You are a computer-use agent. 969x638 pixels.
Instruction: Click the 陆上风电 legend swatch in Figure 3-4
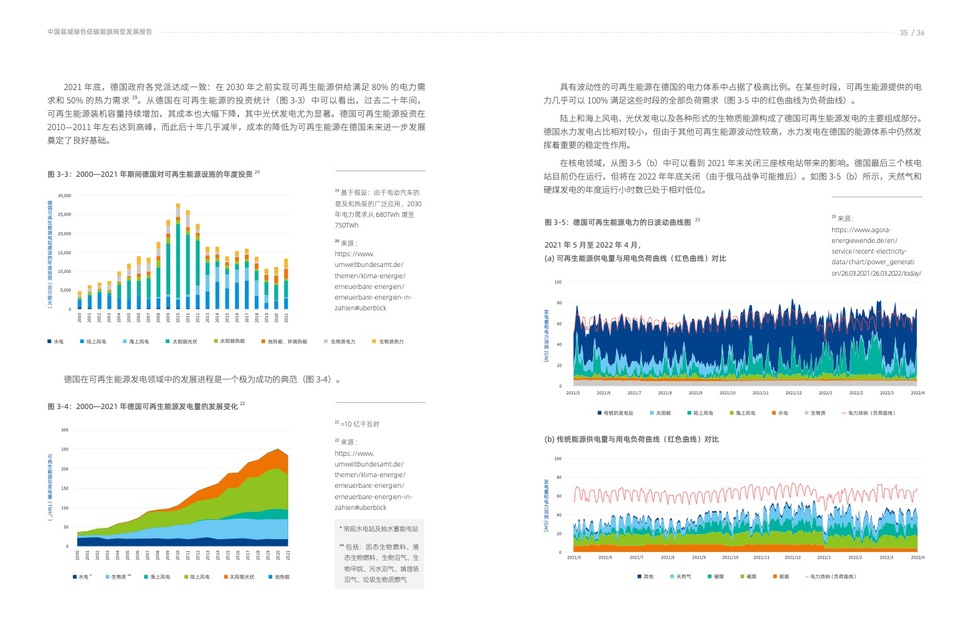click(185, 577)
